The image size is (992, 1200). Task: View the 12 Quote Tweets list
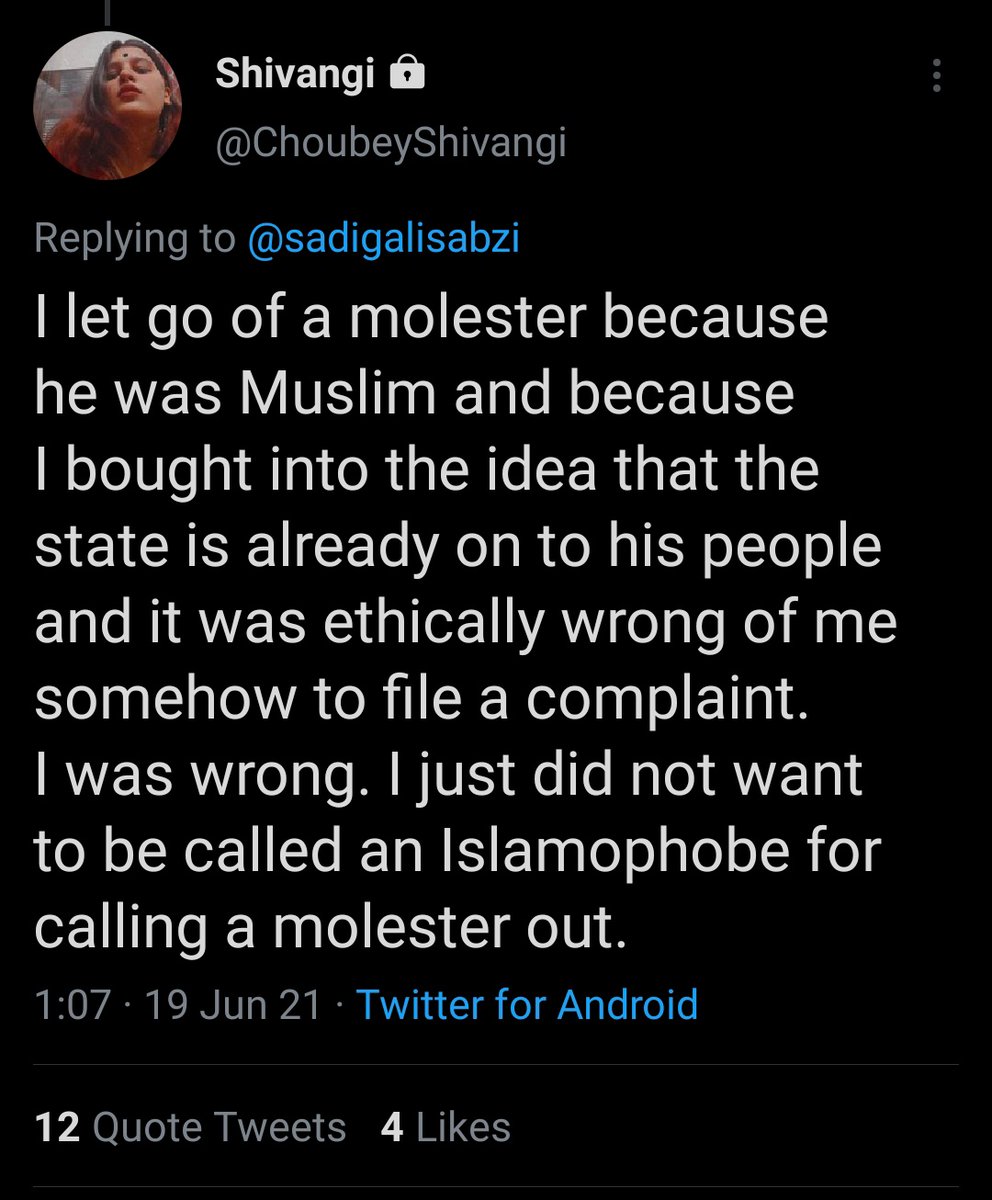pos(190,1128)
